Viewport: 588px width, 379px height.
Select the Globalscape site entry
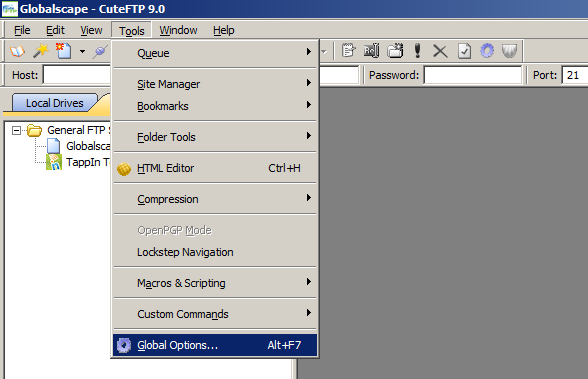point(88,146)
